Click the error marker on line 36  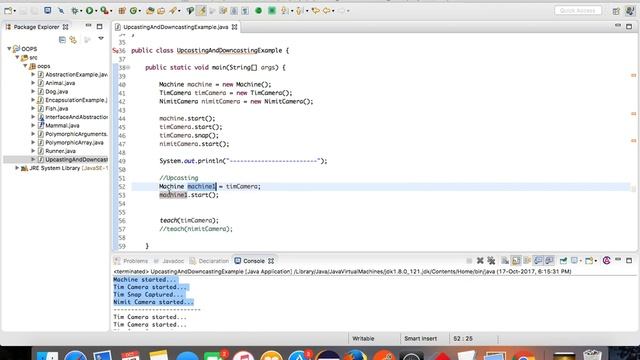click(115, 51)
